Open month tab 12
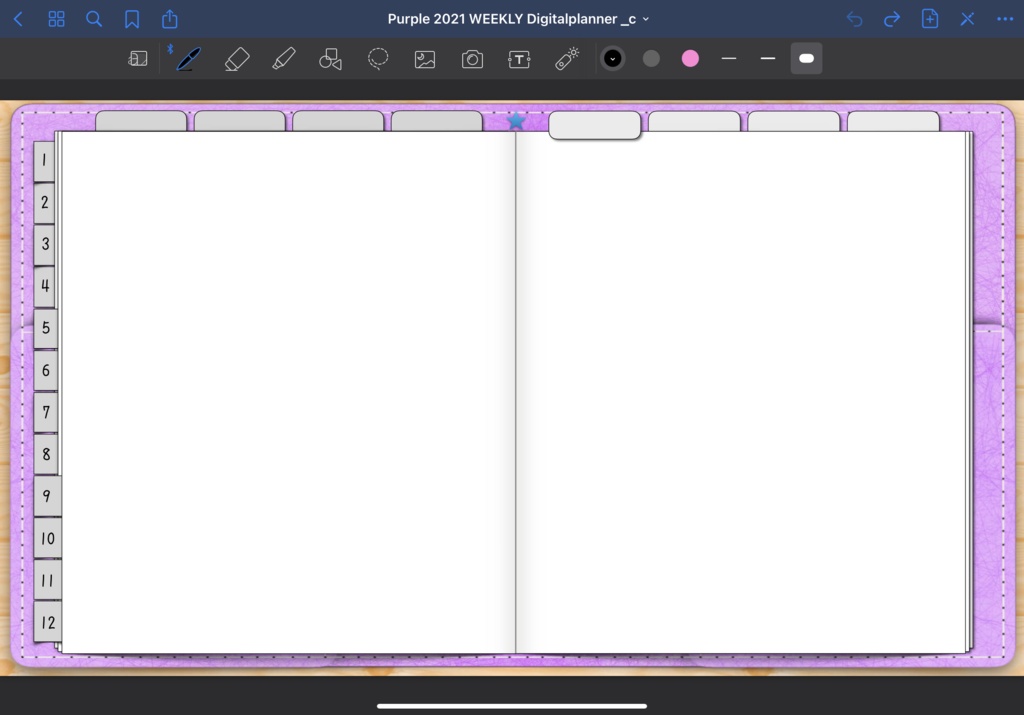 (48, 622)
